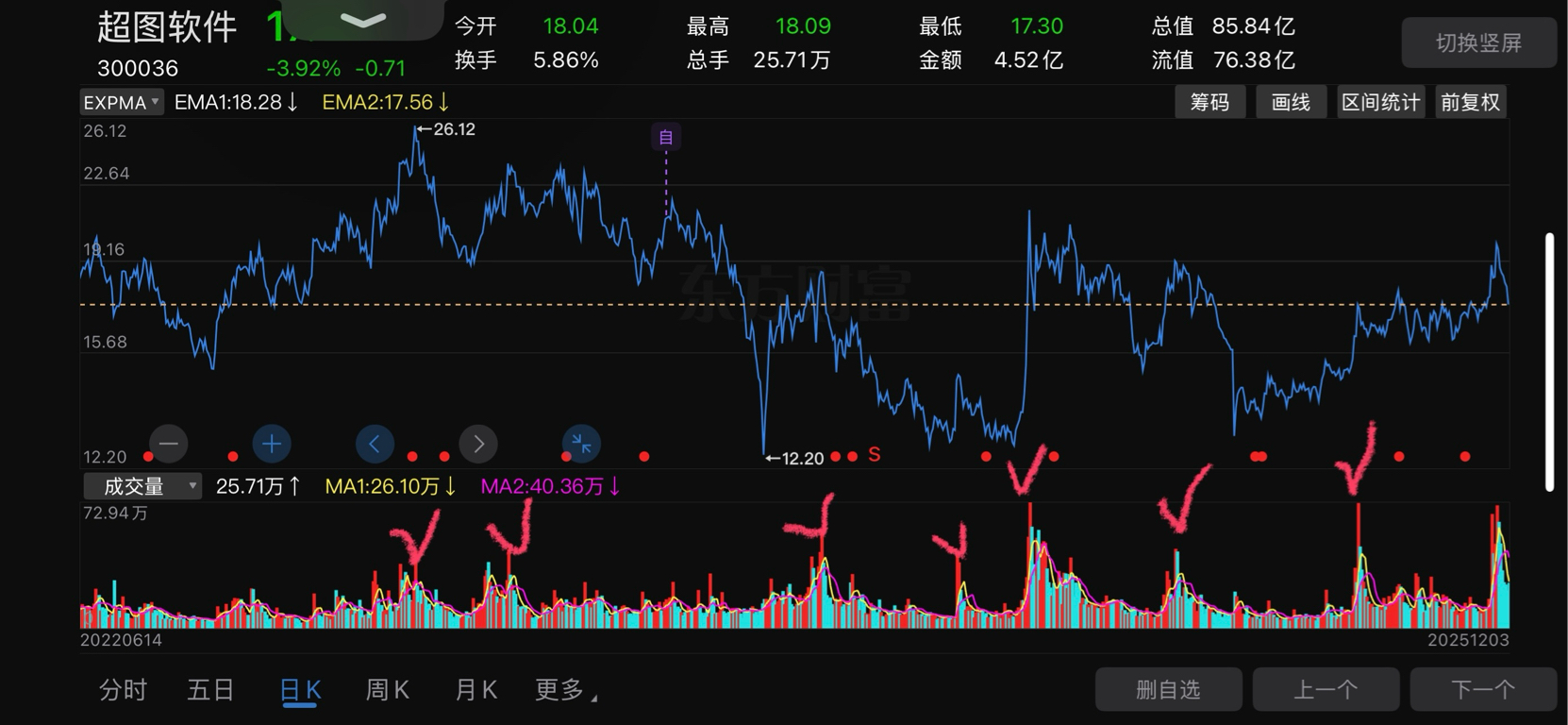Go to next stock with 下一个
Viewport: 1568px width, 725px height.
click(1483, 690)
